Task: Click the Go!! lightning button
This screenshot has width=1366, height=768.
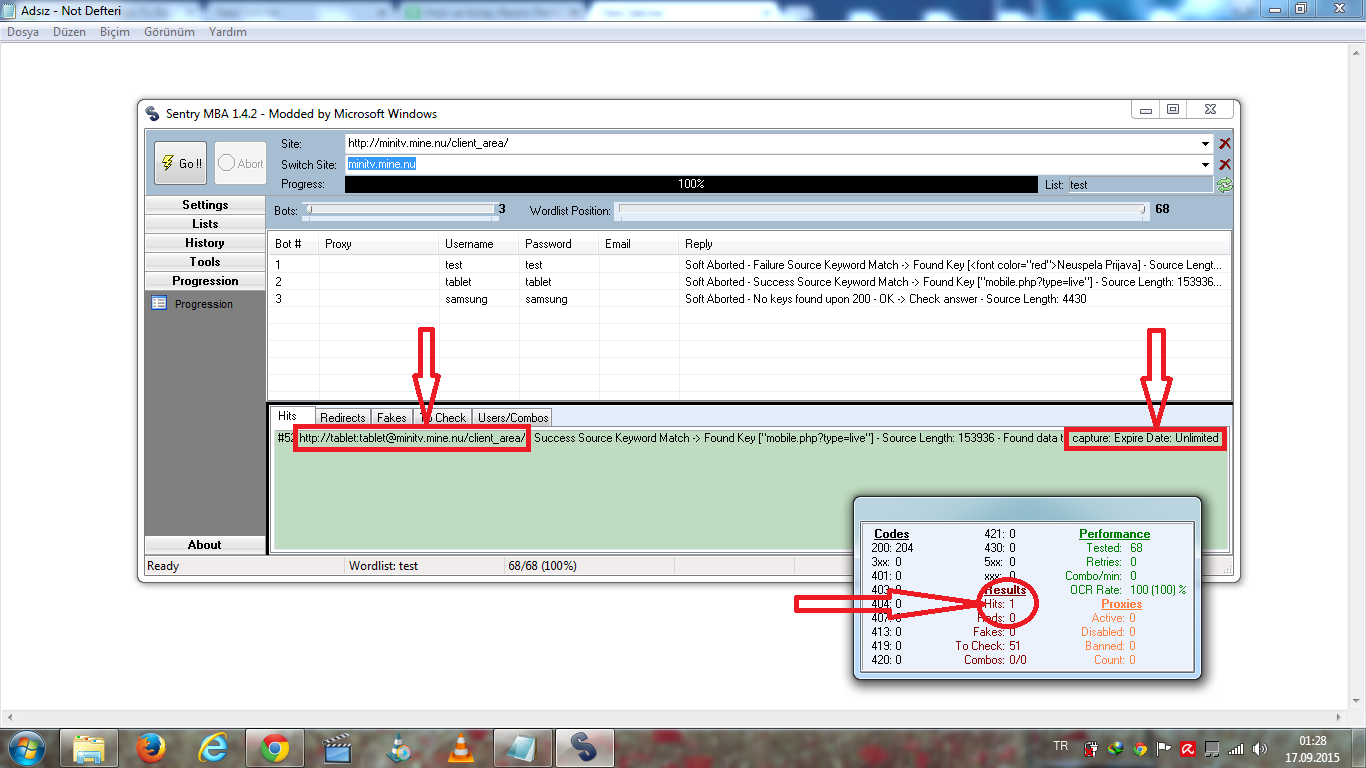Action: pyautogui.click(x=180, y=163)
